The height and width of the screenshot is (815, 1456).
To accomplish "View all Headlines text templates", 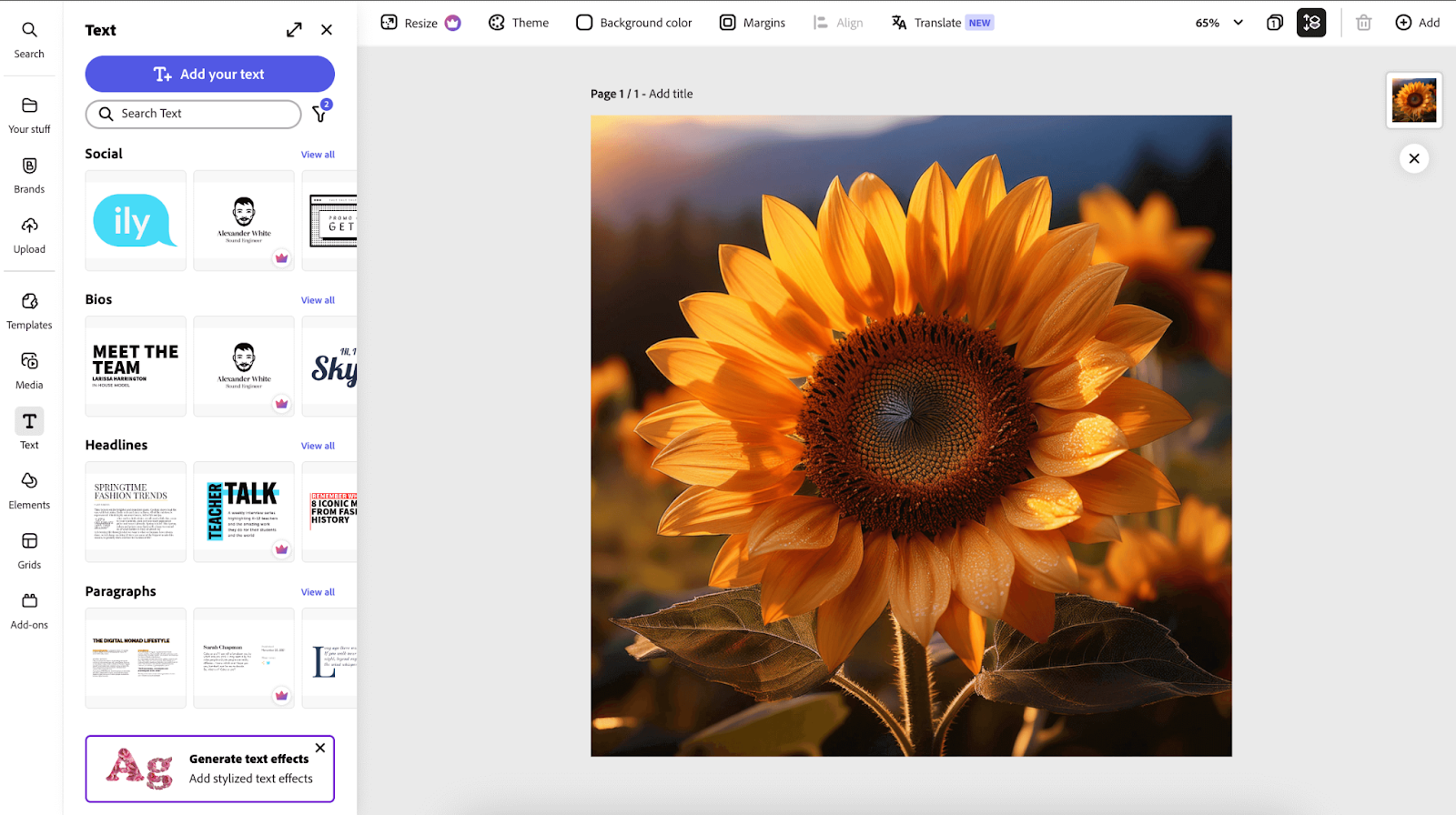I will [x=318, y=446].
